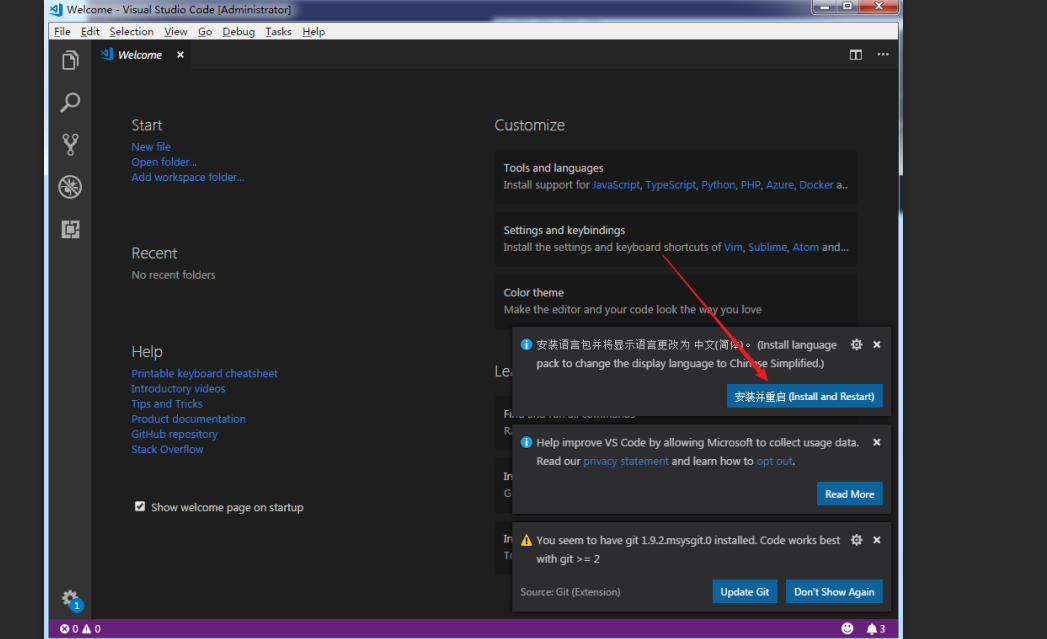Click the Docker support link

pyautogui.click(x=816, y=185)
